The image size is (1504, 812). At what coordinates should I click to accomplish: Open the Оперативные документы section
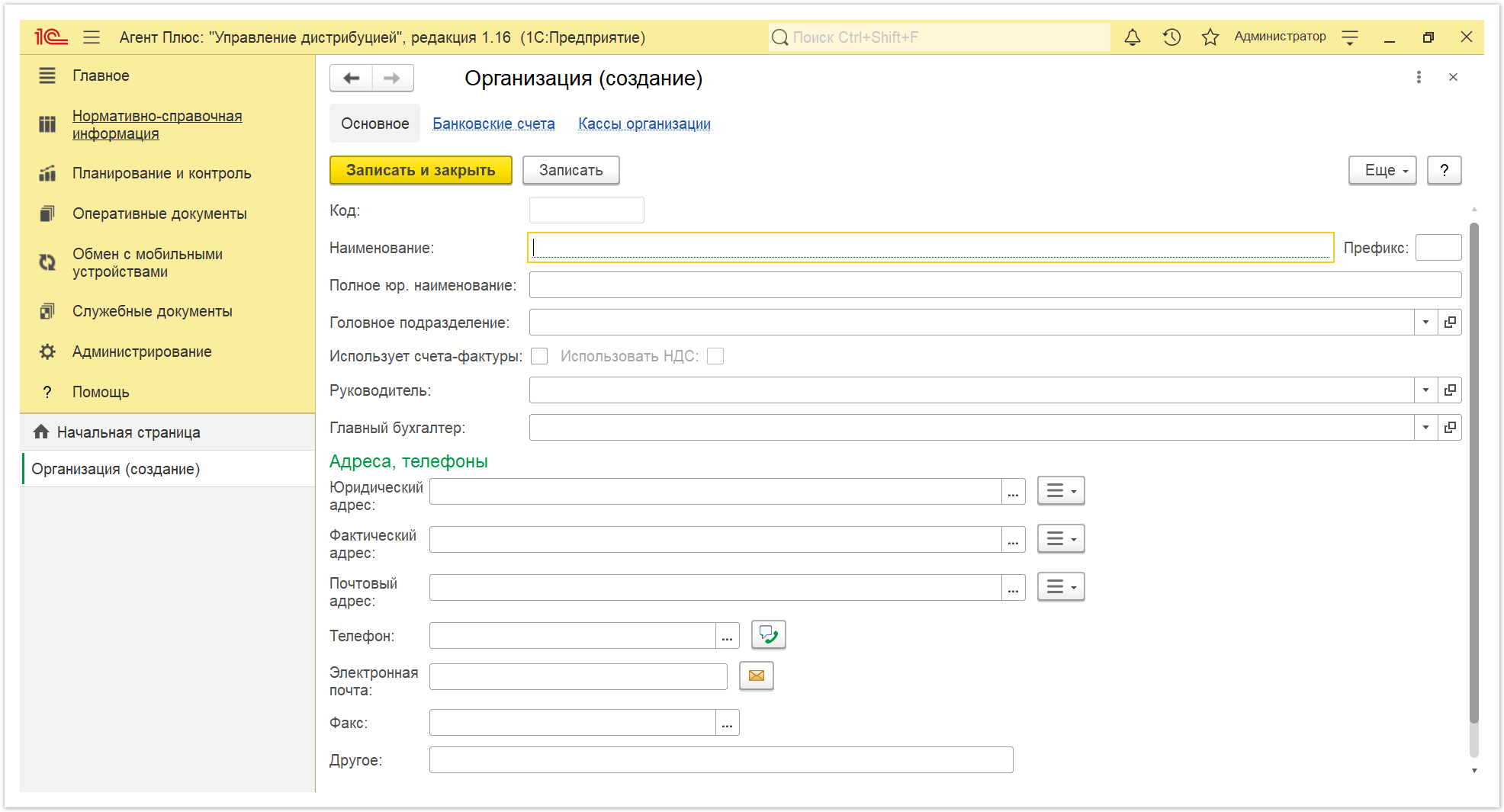[159, 213]
